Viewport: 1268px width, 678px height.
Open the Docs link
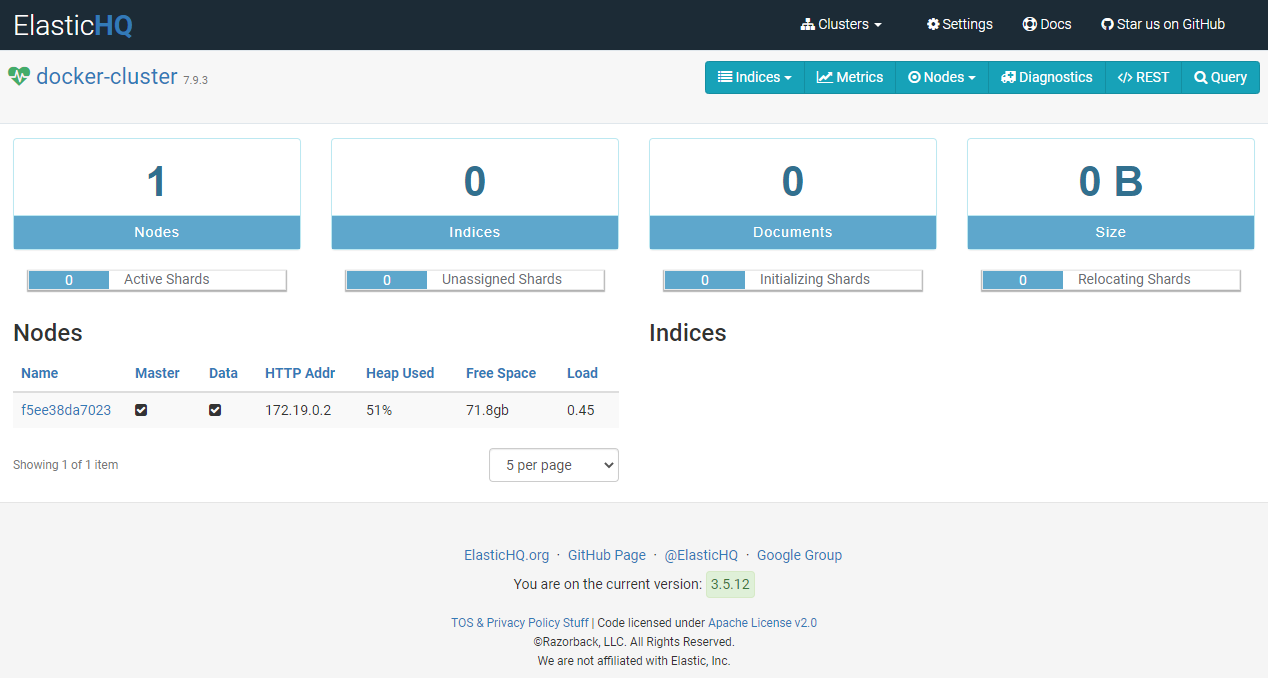coord(1047,24)
